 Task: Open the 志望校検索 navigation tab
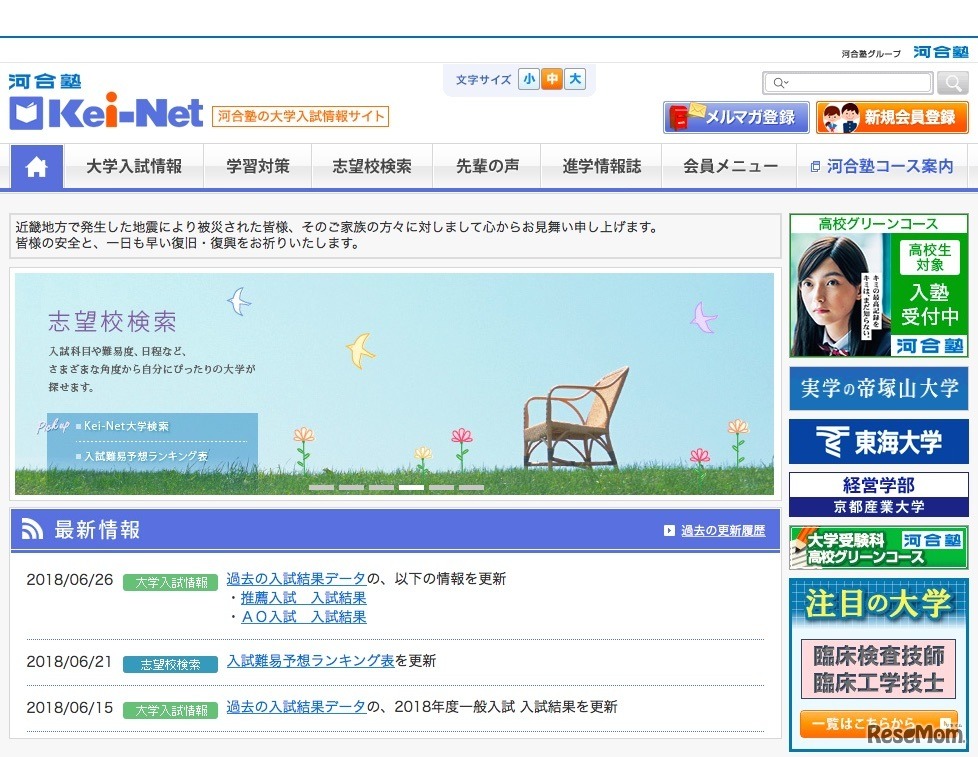tap(372, 165)
